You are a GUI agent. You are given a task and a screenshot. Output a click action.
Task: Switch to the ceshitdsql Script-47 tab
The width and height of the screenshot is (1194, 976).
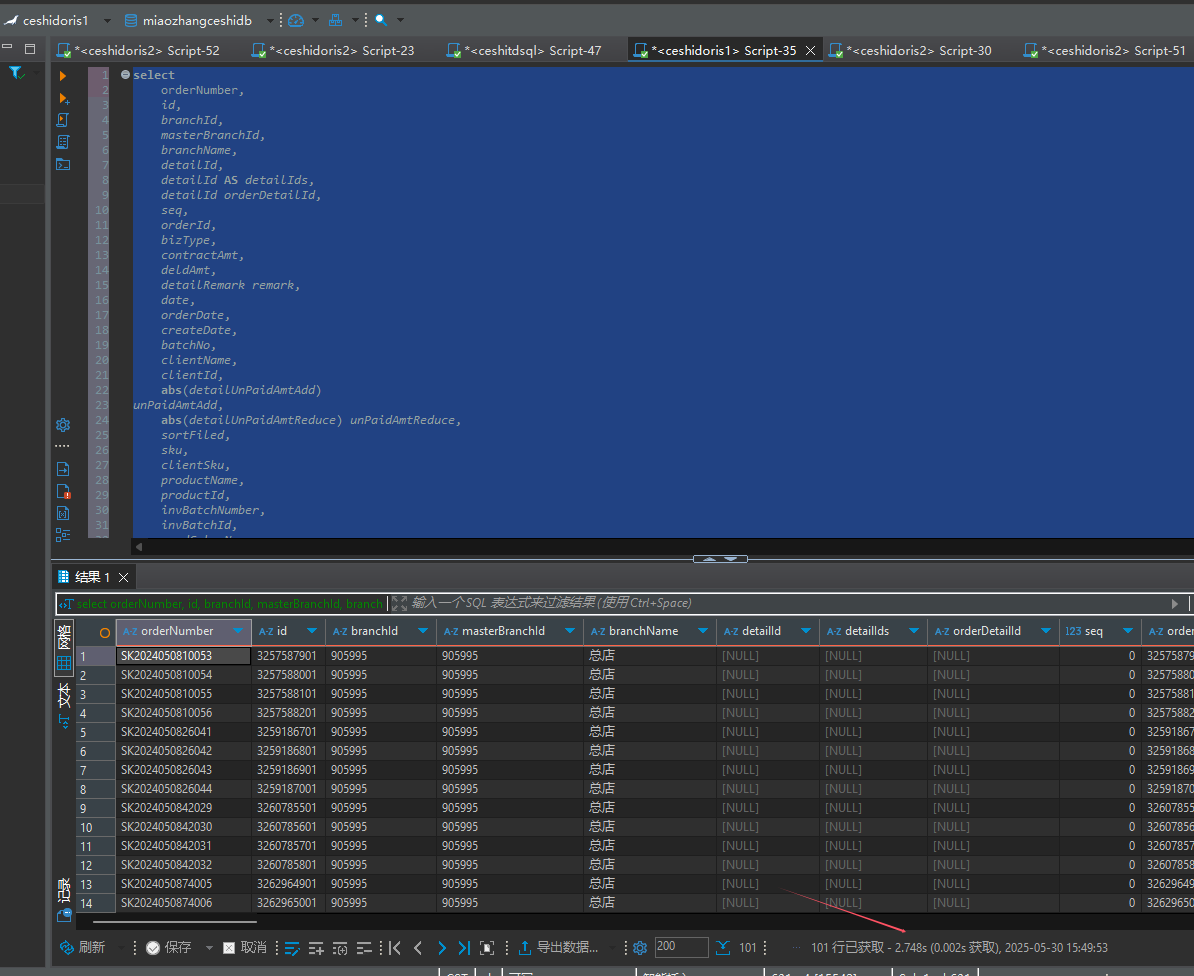525,50
